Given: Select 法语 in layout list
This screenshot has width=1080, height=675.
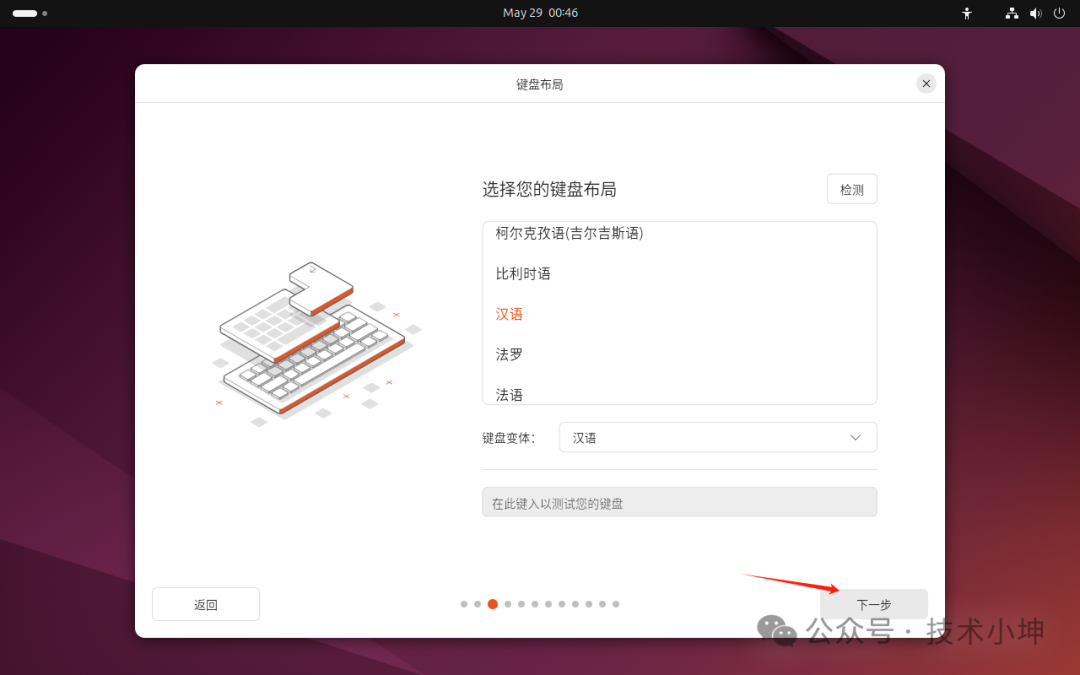Looking at the screenshot, I should click(509, 394).
